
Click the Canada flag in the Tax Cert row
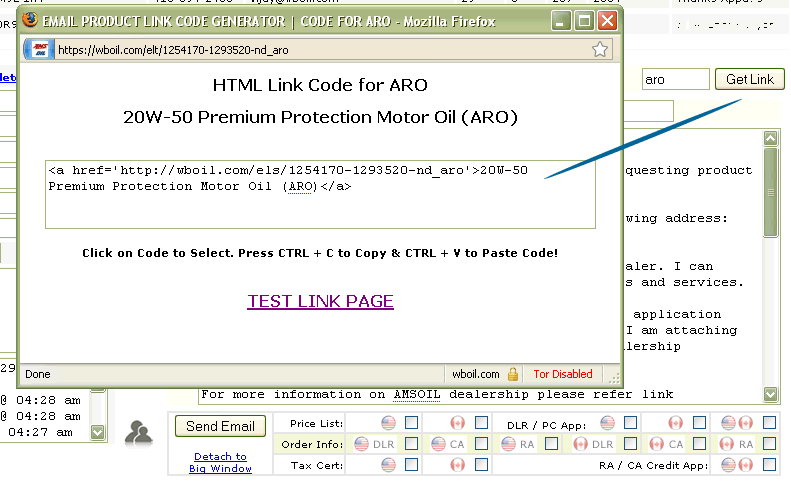(x=458, y=465)
